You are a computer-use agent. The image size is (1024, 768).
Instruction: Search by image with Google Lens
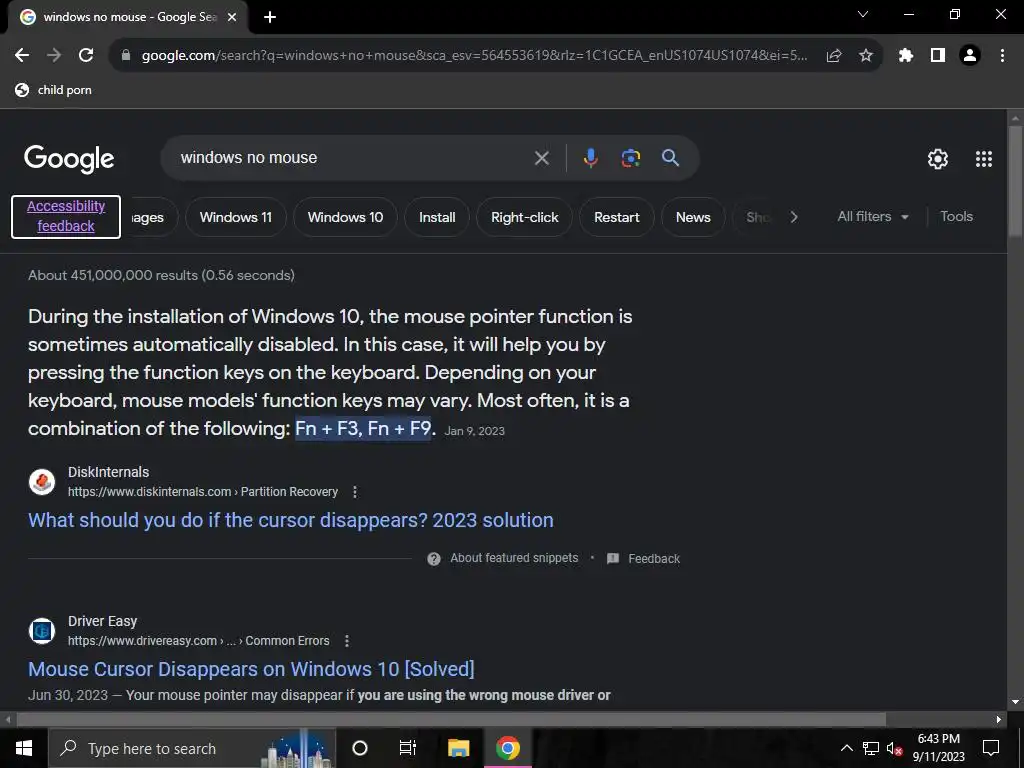click(x=631, y=158)
